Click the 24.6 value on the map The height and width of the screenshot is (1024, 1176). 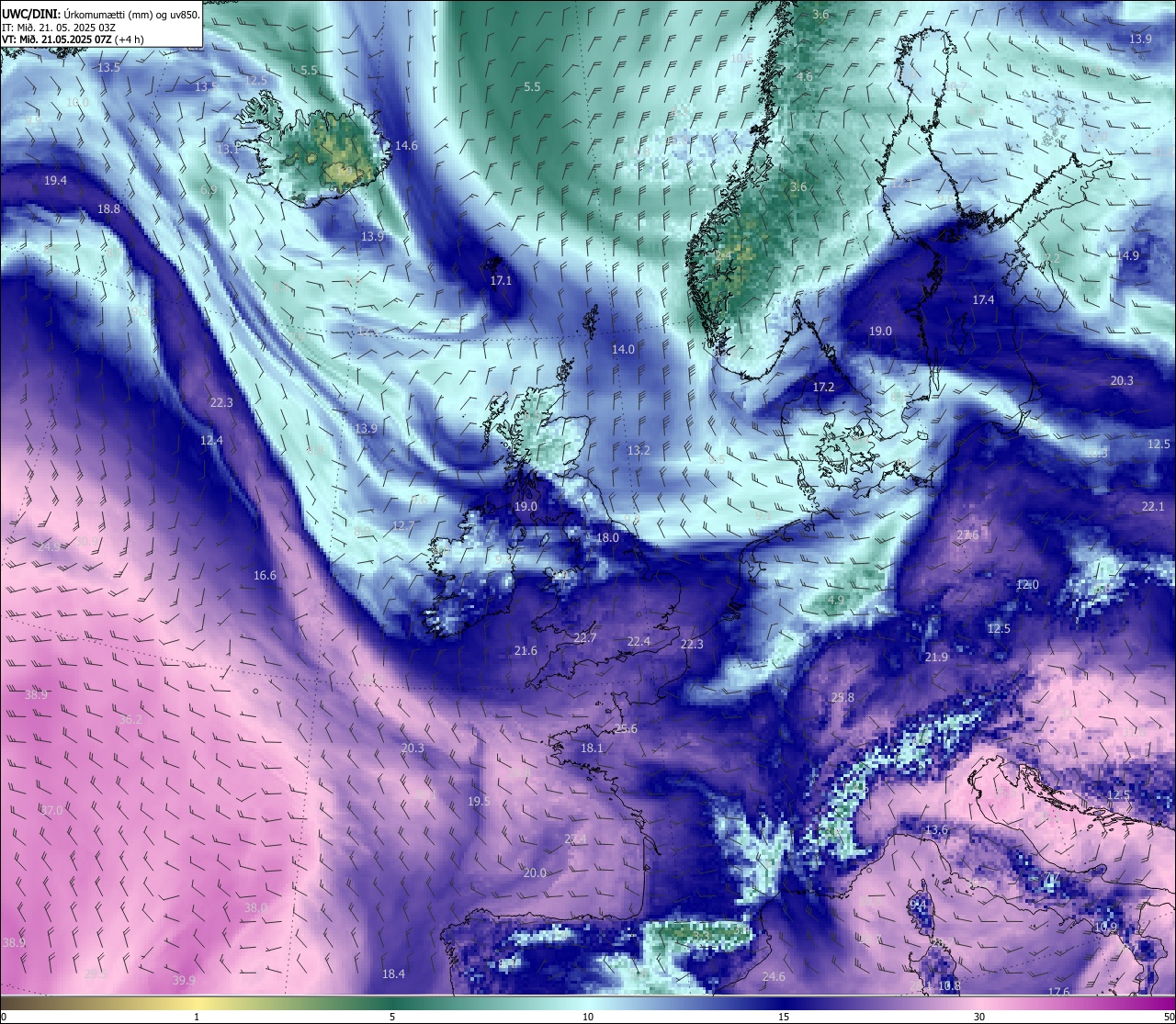click(775, 977)
